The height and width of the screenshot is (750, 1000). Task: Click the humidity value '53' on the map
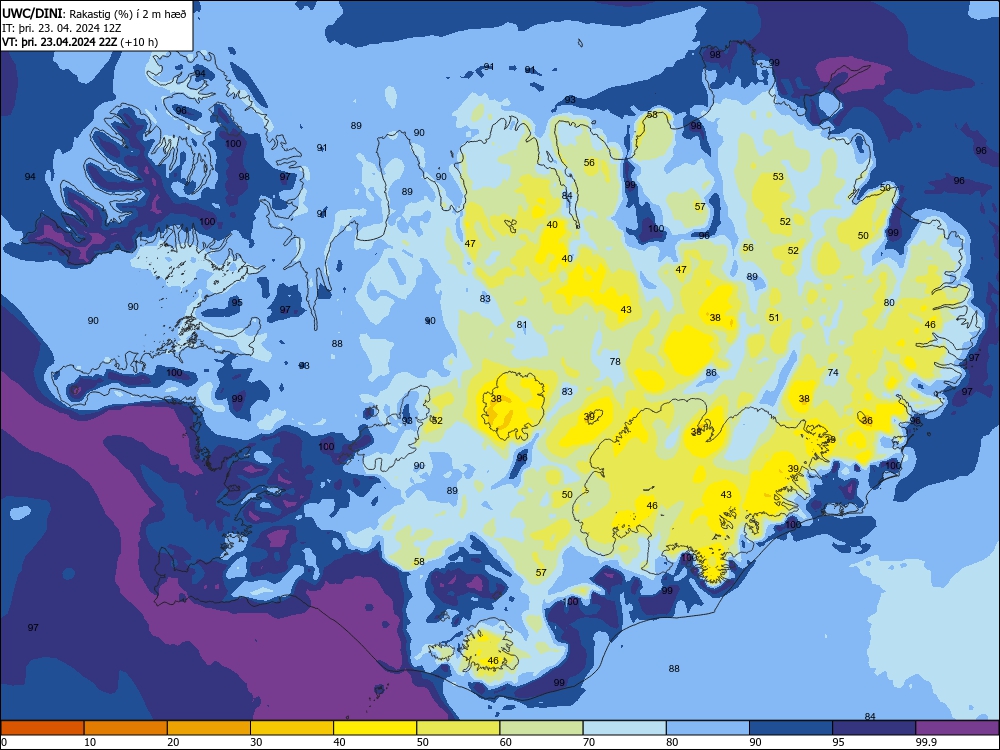point(778,177)
